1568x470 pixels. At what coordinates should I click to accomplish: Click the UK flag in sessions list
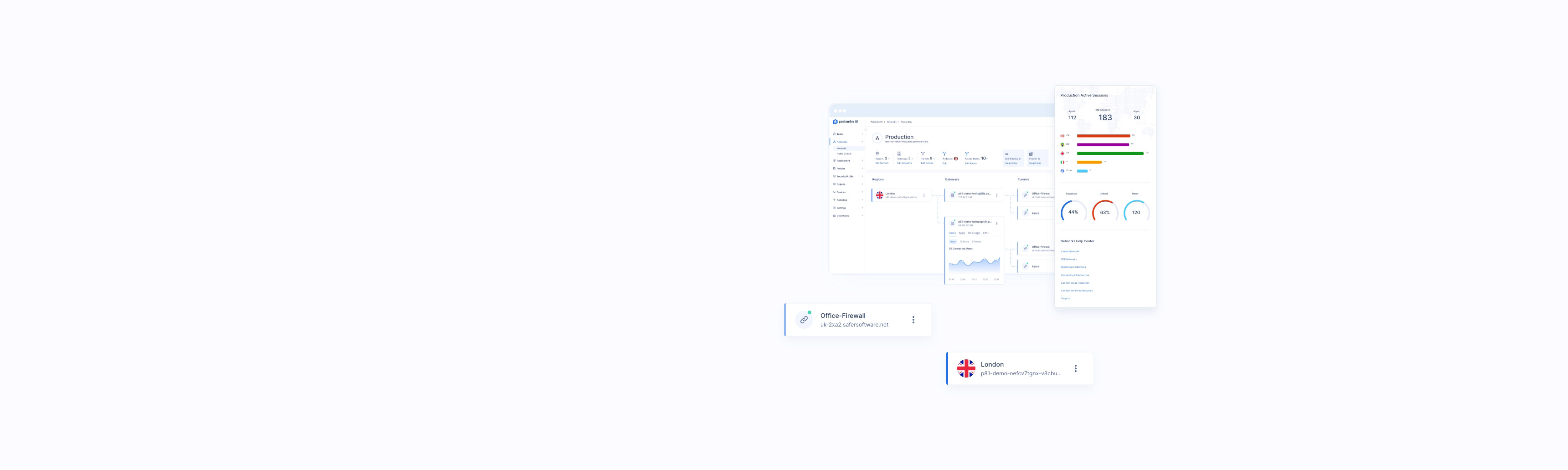point(1062,153)
